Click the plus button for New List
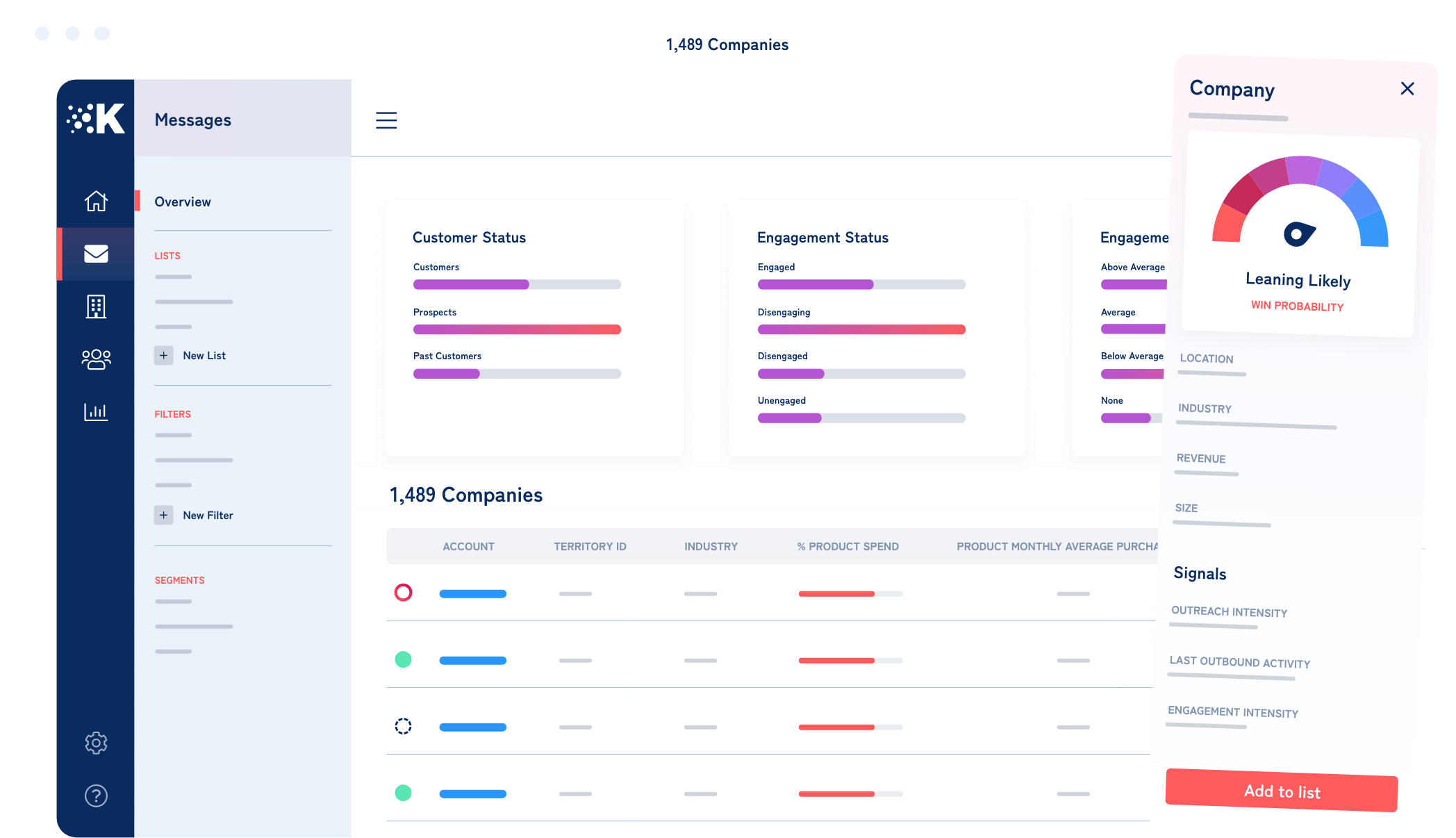 coord(163,356)
